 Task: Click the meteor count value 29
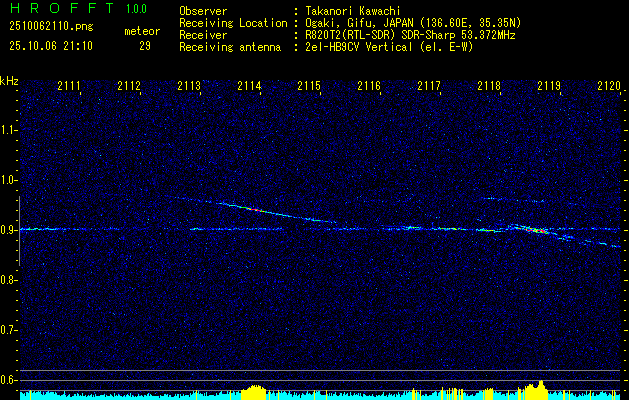coord(145,46)
